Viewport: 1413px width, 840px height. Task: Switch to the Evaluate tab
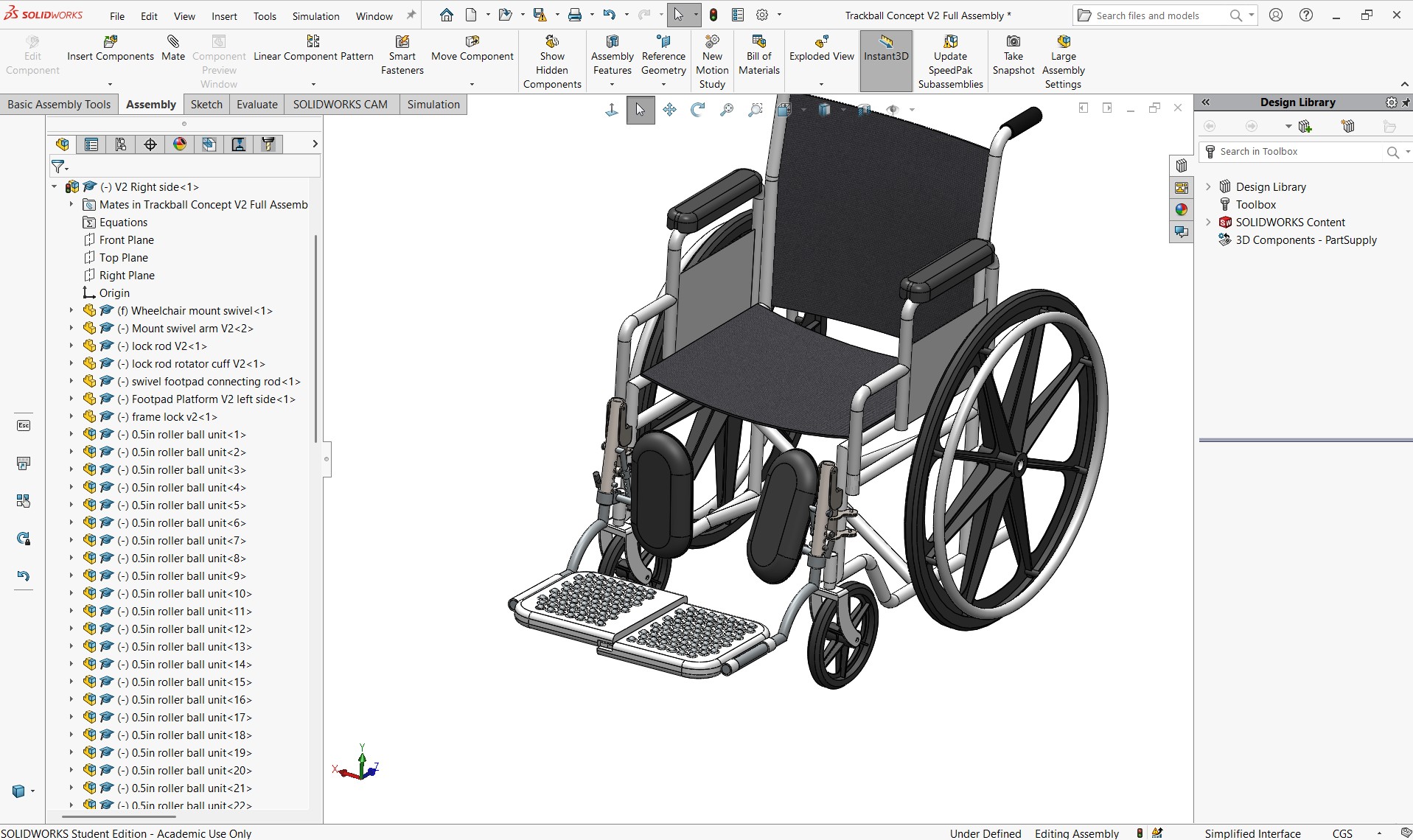(x=257, y=105)
